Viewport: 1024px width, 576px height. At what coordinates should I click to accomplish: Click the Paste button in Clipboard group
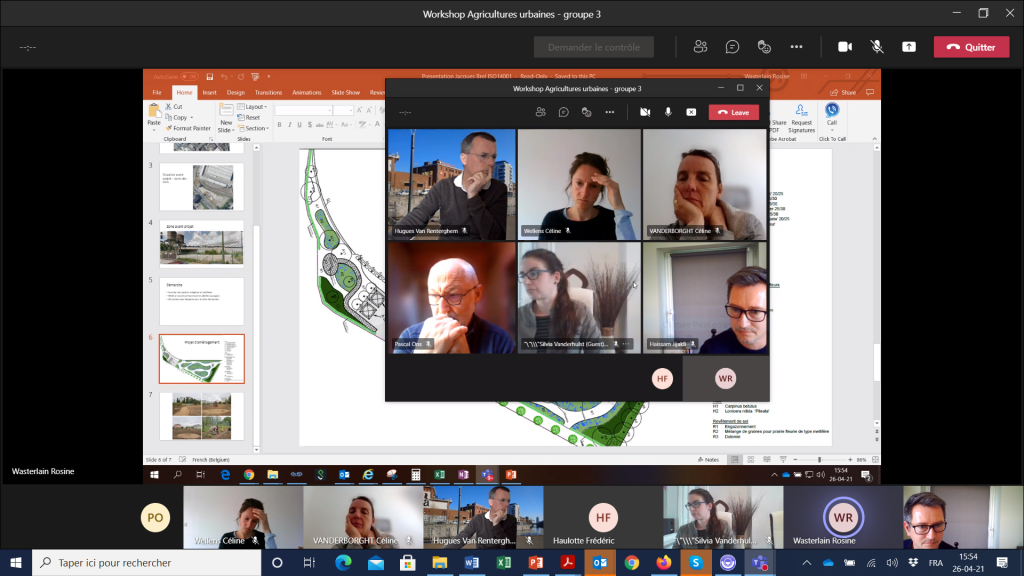(154, 116)
